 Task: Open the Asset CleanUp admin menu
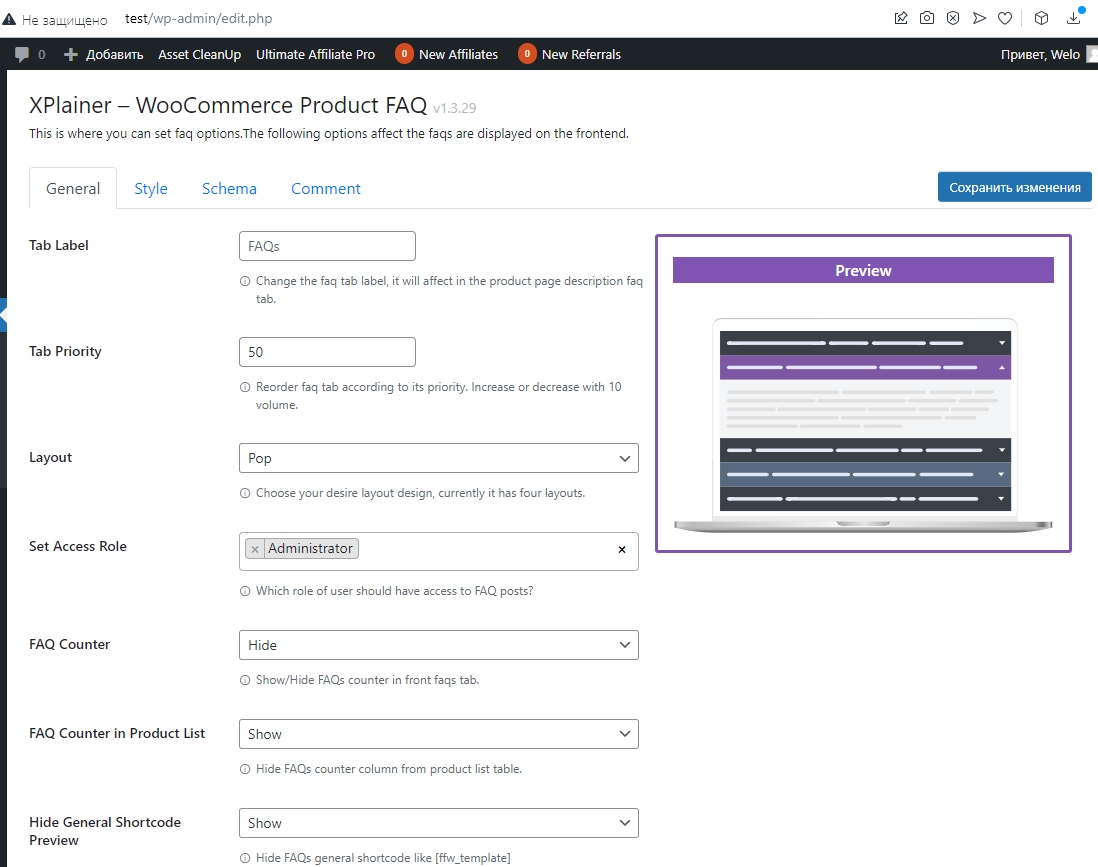click(x=200, y=55)
